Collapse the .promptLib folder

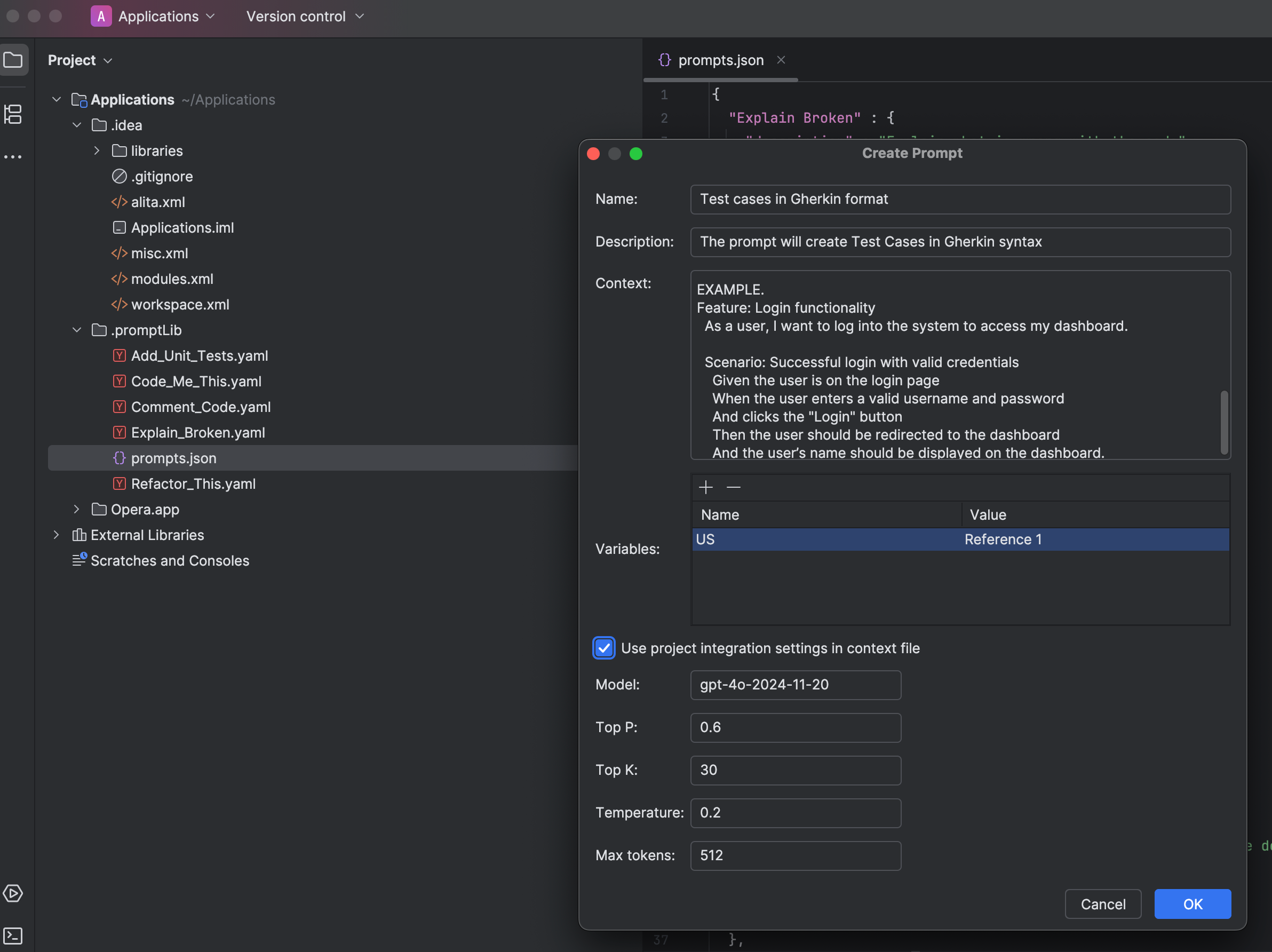(x=76, y=330)
